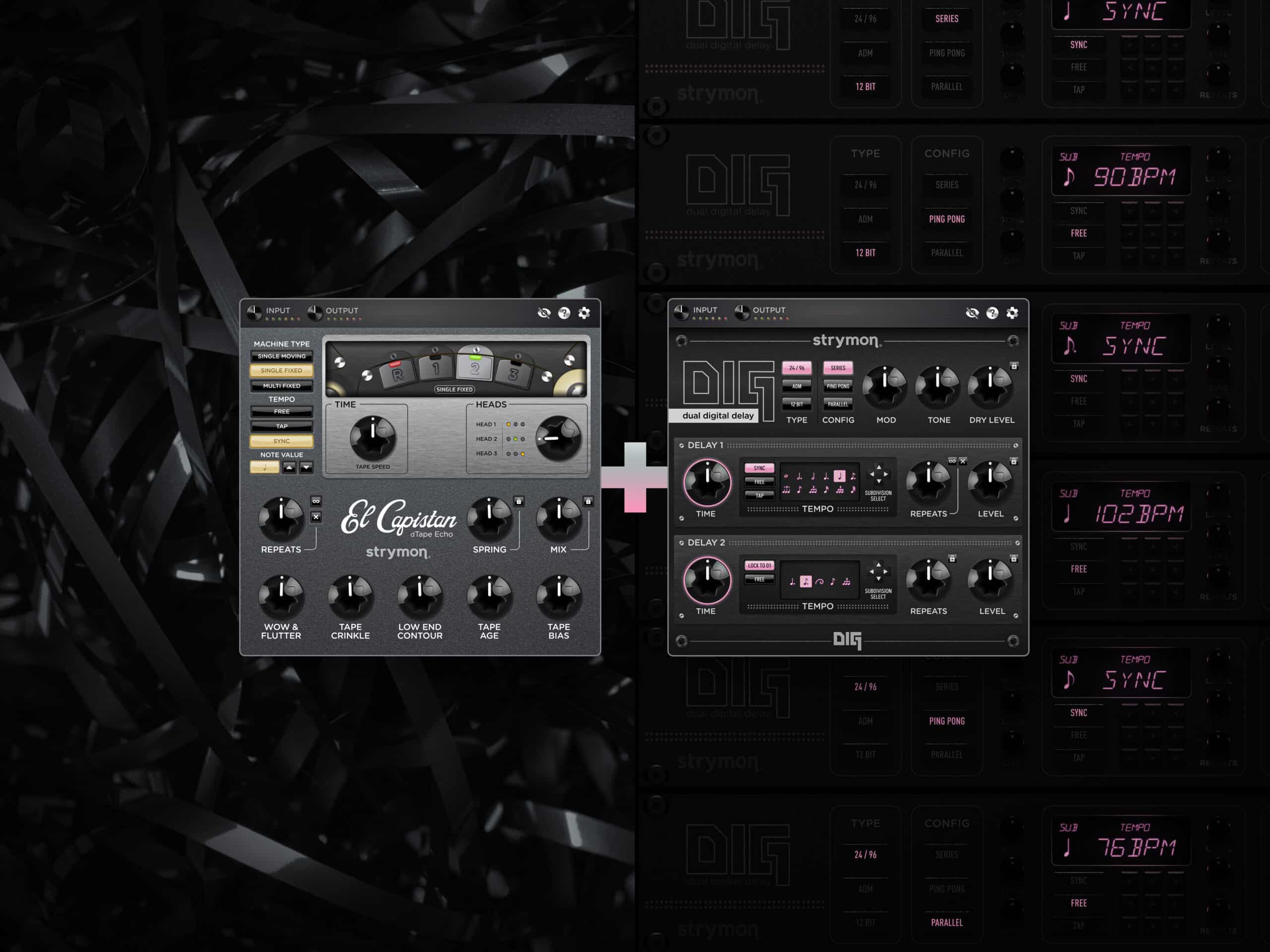Set El Capistan tempo mode to Tap

[x=281, y=426]
